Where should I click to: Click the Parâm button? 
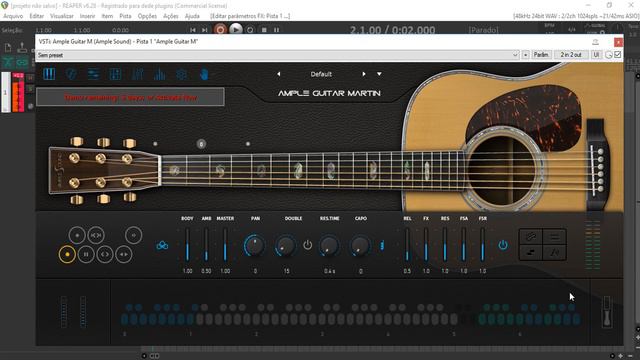pyautogui.click(x=541, y=55)
